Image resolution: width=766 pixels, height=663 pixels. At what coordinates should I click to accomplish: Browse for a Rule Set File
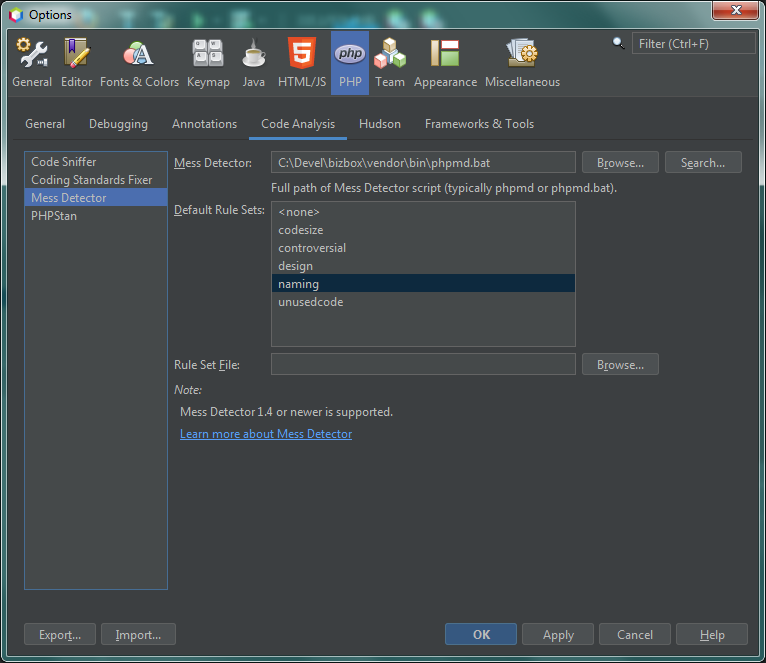tap(620, 364)
